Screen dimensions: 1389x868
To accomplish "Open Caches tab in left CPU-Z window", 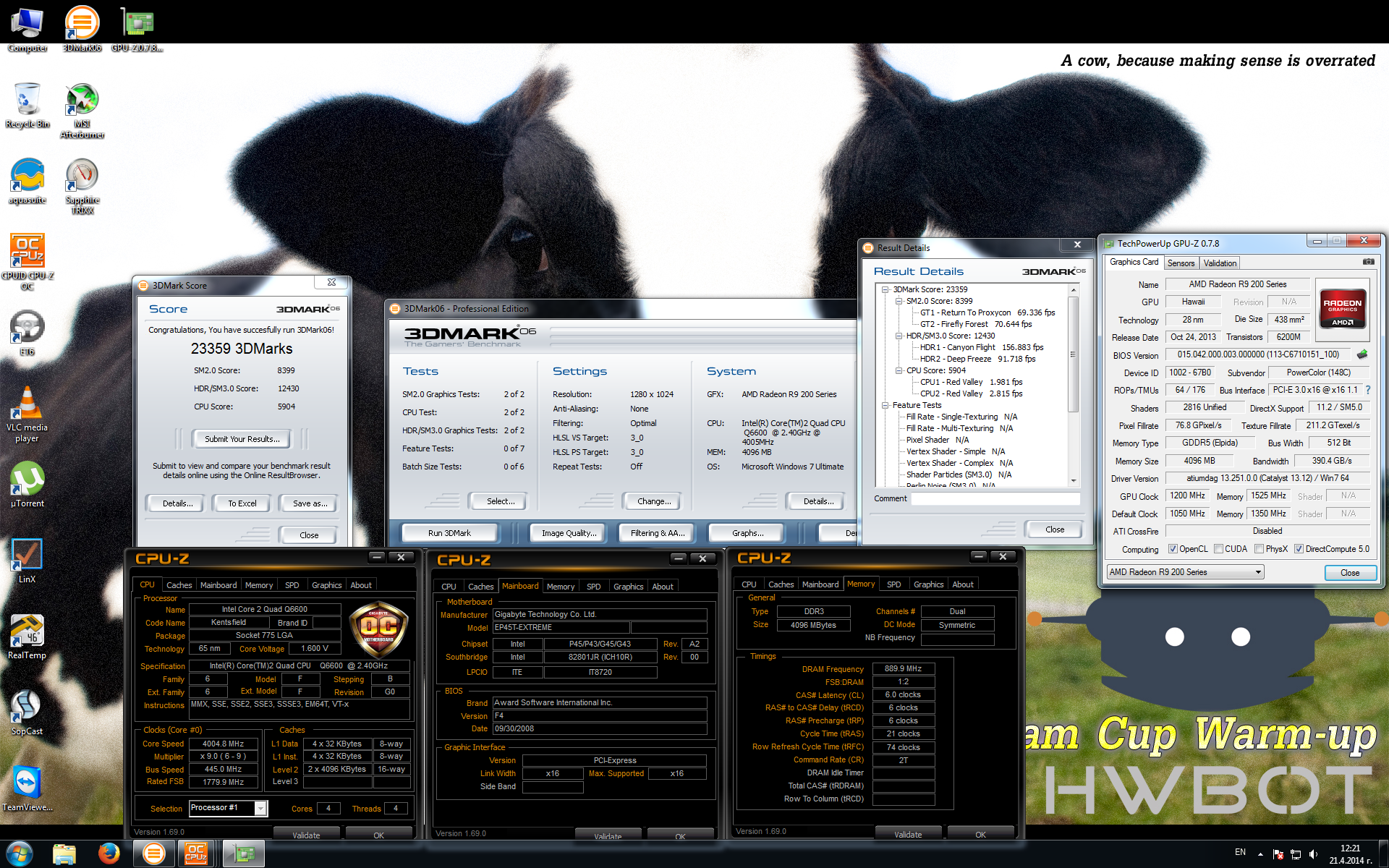I will pos(179,585).
